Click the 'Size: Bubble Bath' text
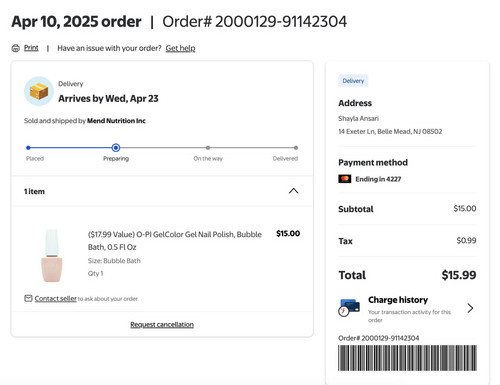This screenshot has width=500, height=385. 114,261
